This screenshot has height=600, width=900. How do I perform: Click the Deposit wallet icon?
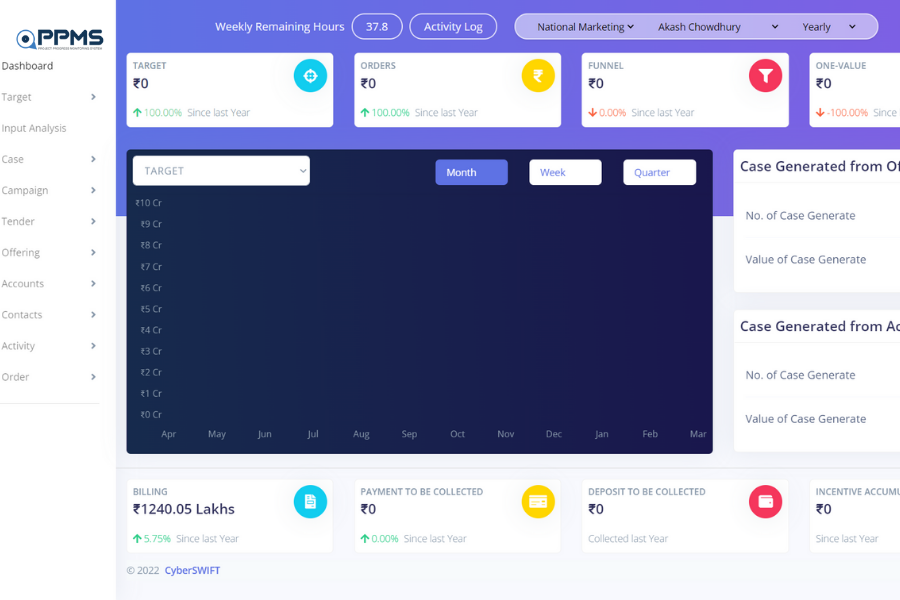tap(765, 501)
